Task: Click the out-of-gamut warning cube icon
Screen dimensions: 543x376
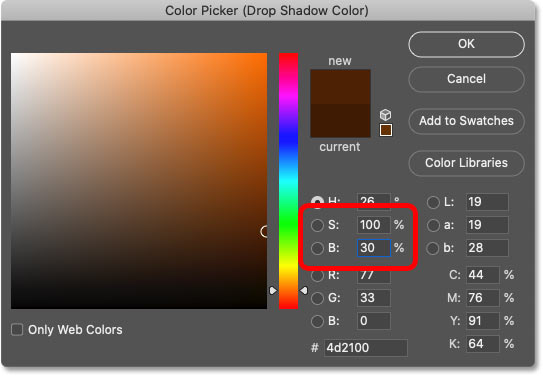Action: (x=385, y=115)
